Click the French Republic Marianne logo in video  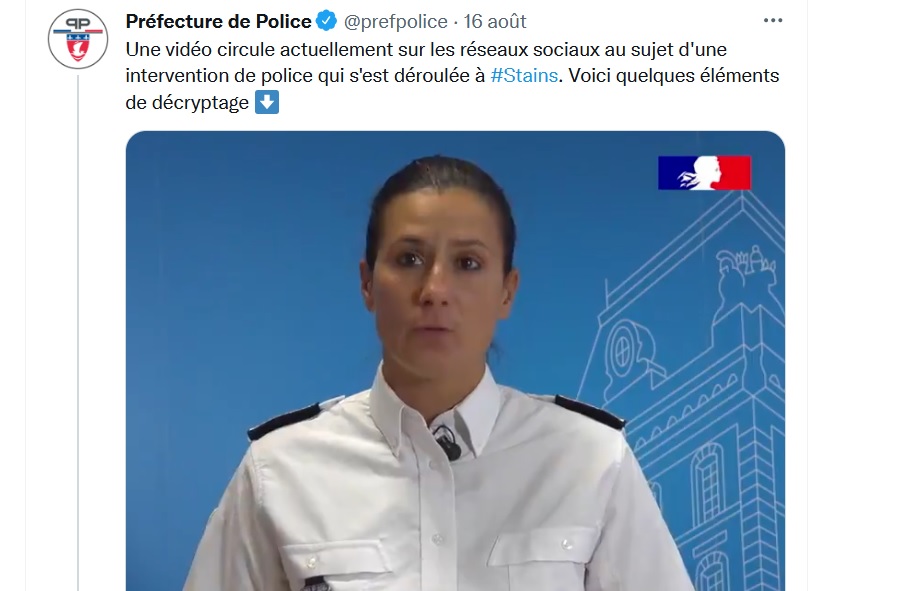[704, 173]
